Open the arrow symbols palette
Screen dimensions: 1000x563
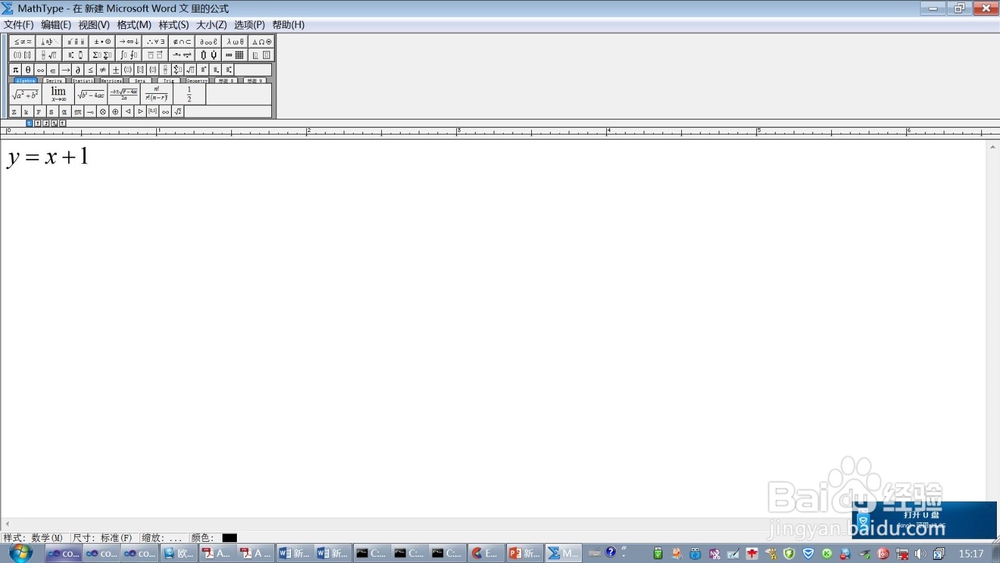[x=128, y=41]
